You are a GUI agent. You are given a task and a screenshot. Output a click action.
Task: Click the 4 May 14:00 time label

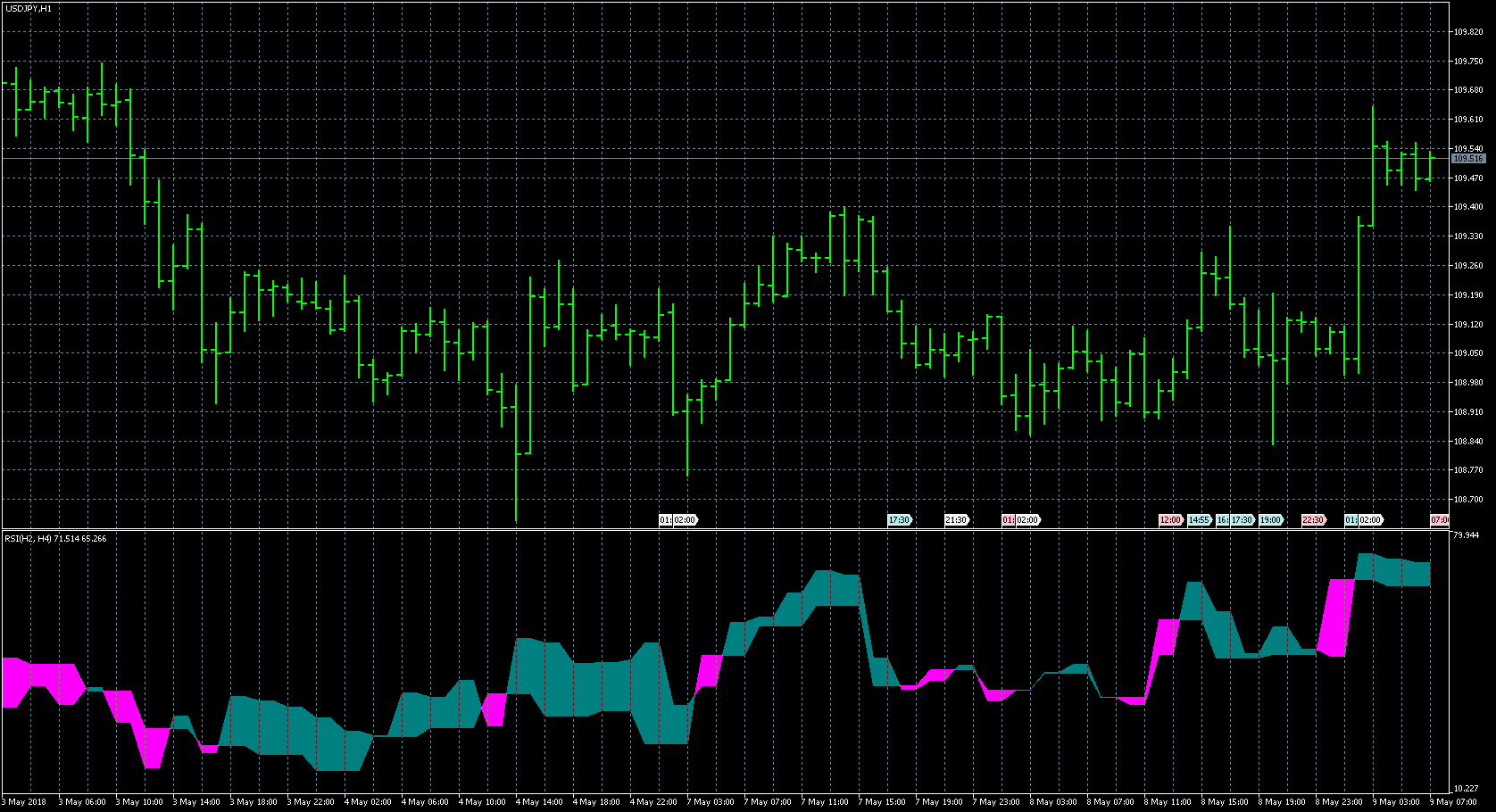539,802
